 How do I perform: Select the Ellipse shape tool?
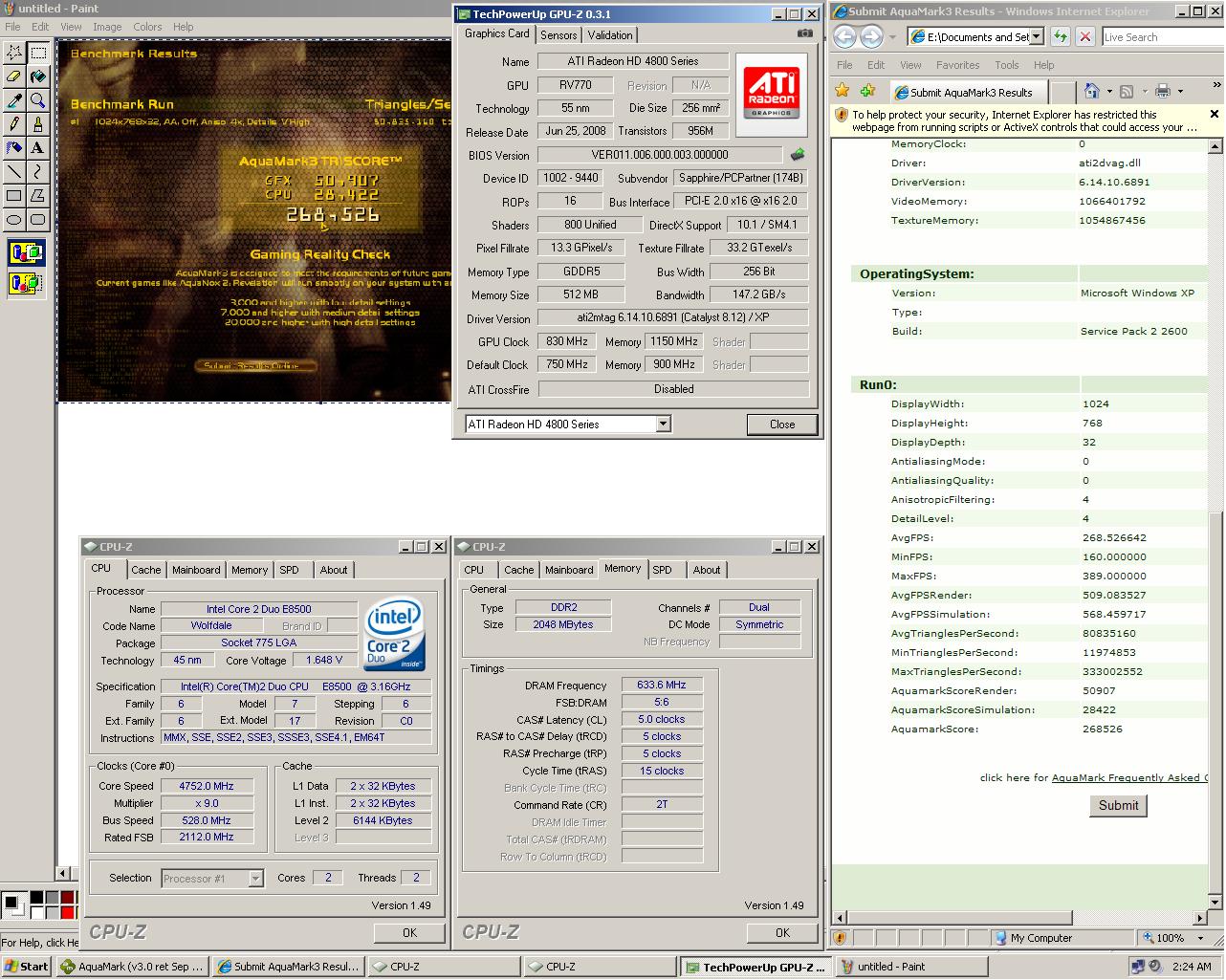[x=14, y=220]
